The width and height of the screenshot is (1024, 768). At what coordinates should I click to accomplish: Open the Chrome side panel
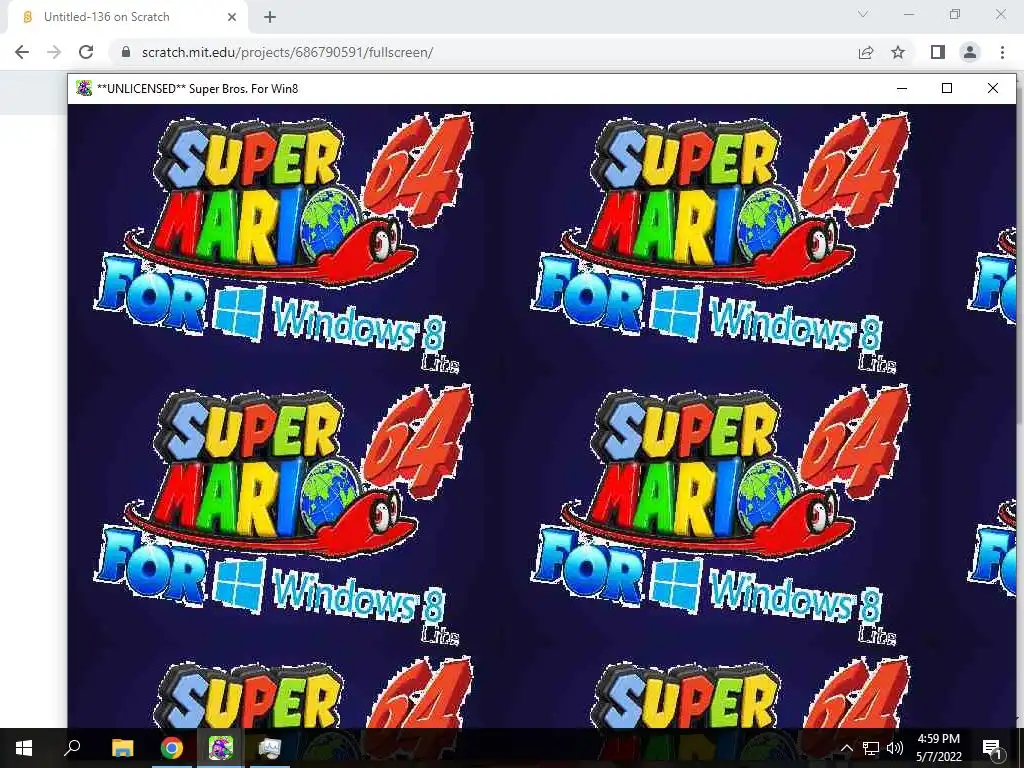[x=938, y=52]
